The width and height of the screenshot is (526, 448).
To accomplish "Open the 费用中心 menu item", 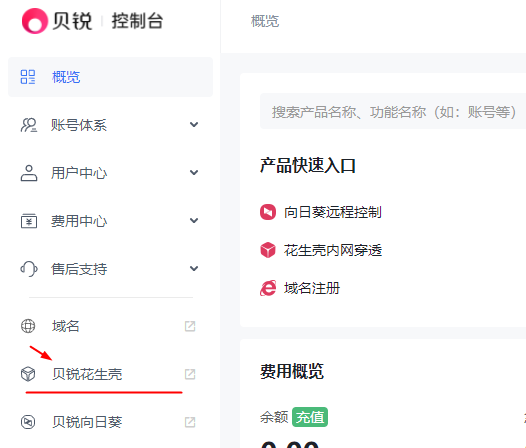I will [110, 221].
